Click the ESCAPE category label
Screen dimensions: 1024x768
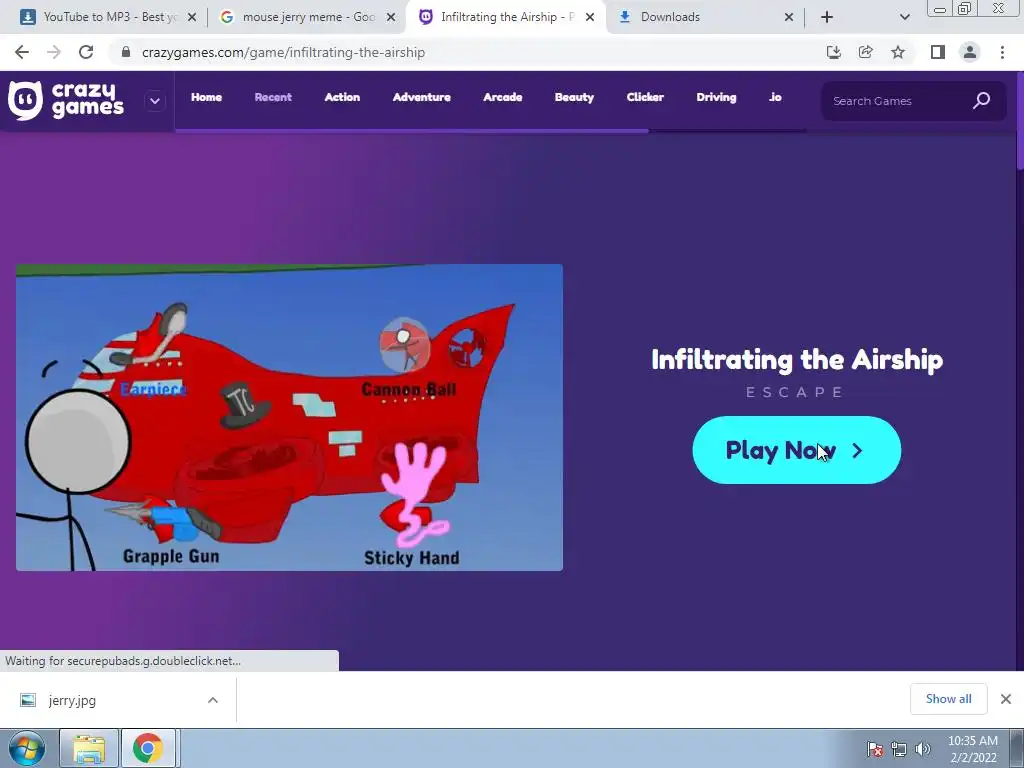(795, 392)
